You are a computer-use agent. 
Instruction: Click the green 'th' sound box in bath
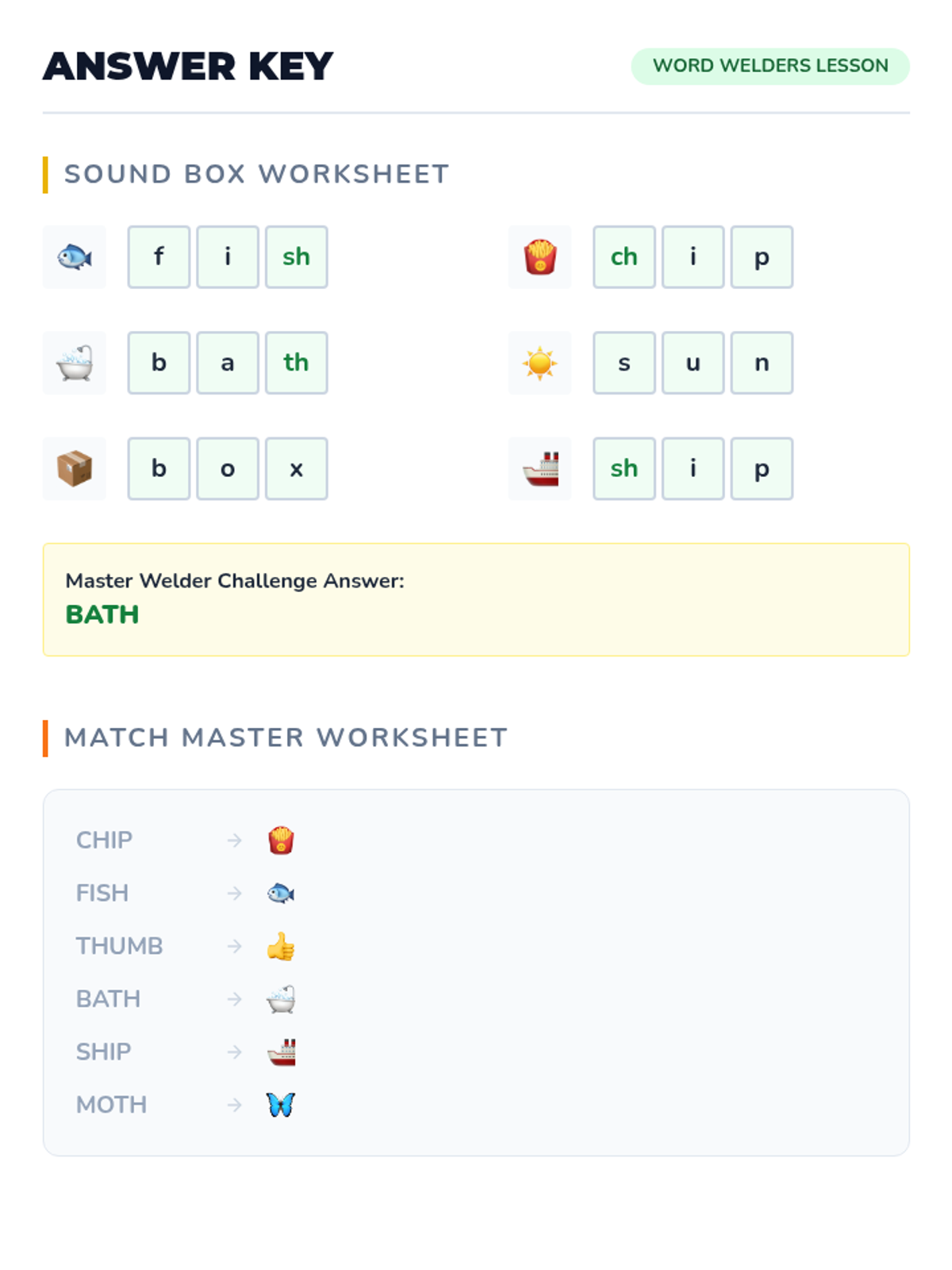click(297, 363)
